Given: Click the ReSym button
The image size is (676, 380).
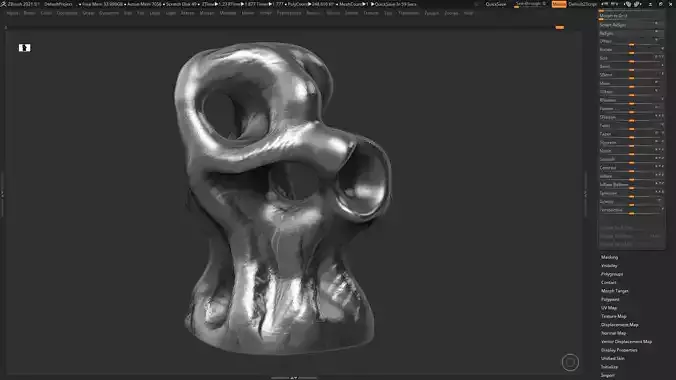Looking at the screenshot, I should (x=631, y=33).
